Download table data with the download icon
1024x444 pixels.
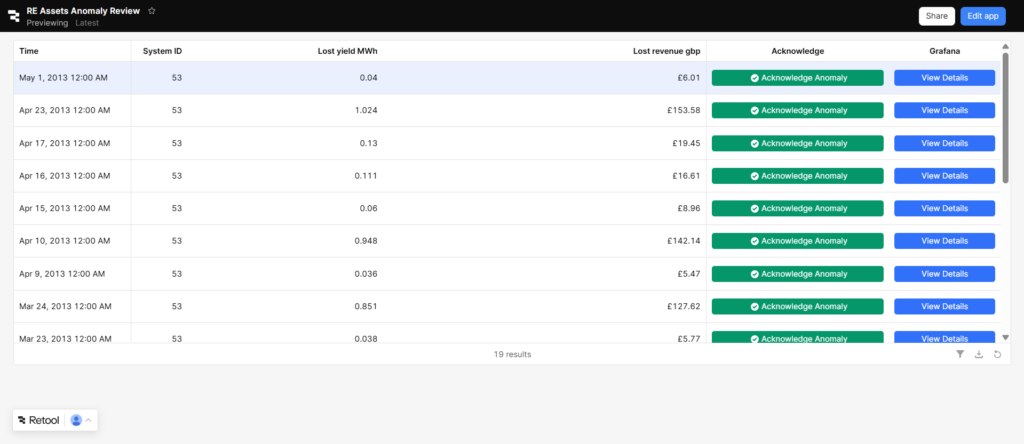978,354
